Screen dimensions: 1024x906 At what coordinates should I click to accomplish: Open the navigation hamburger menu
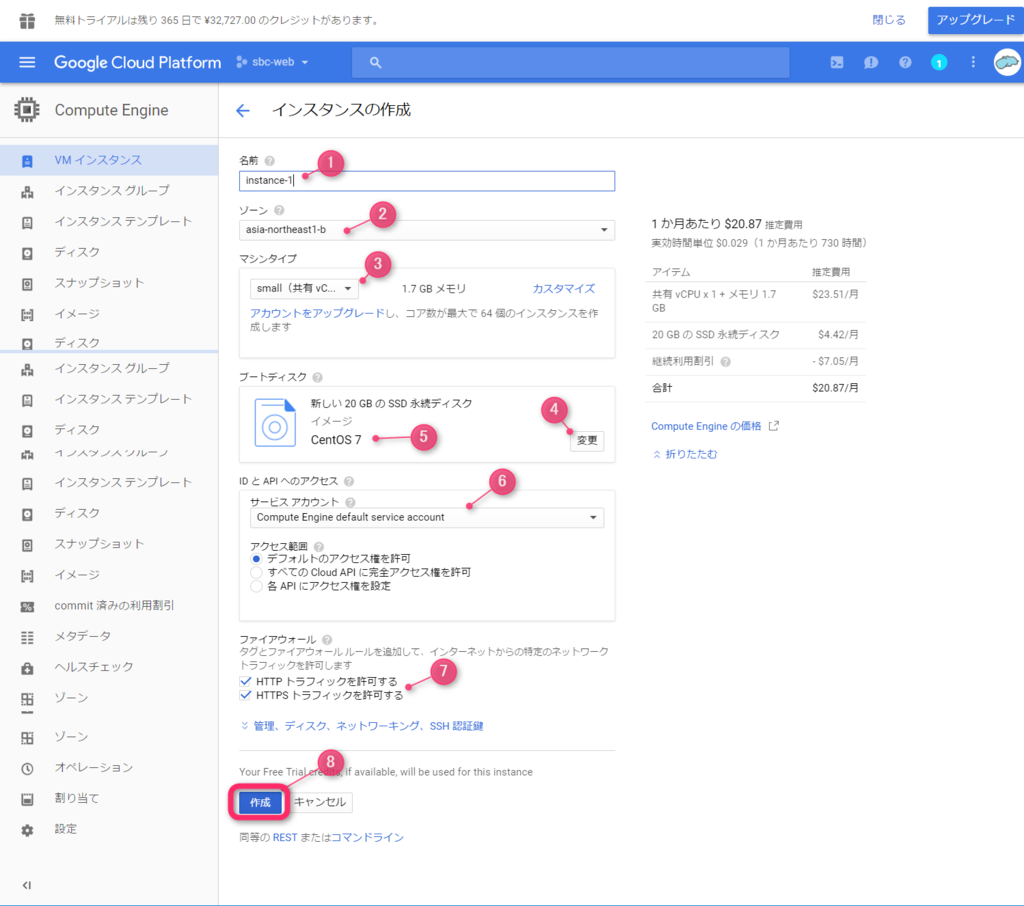coord(27,62)
